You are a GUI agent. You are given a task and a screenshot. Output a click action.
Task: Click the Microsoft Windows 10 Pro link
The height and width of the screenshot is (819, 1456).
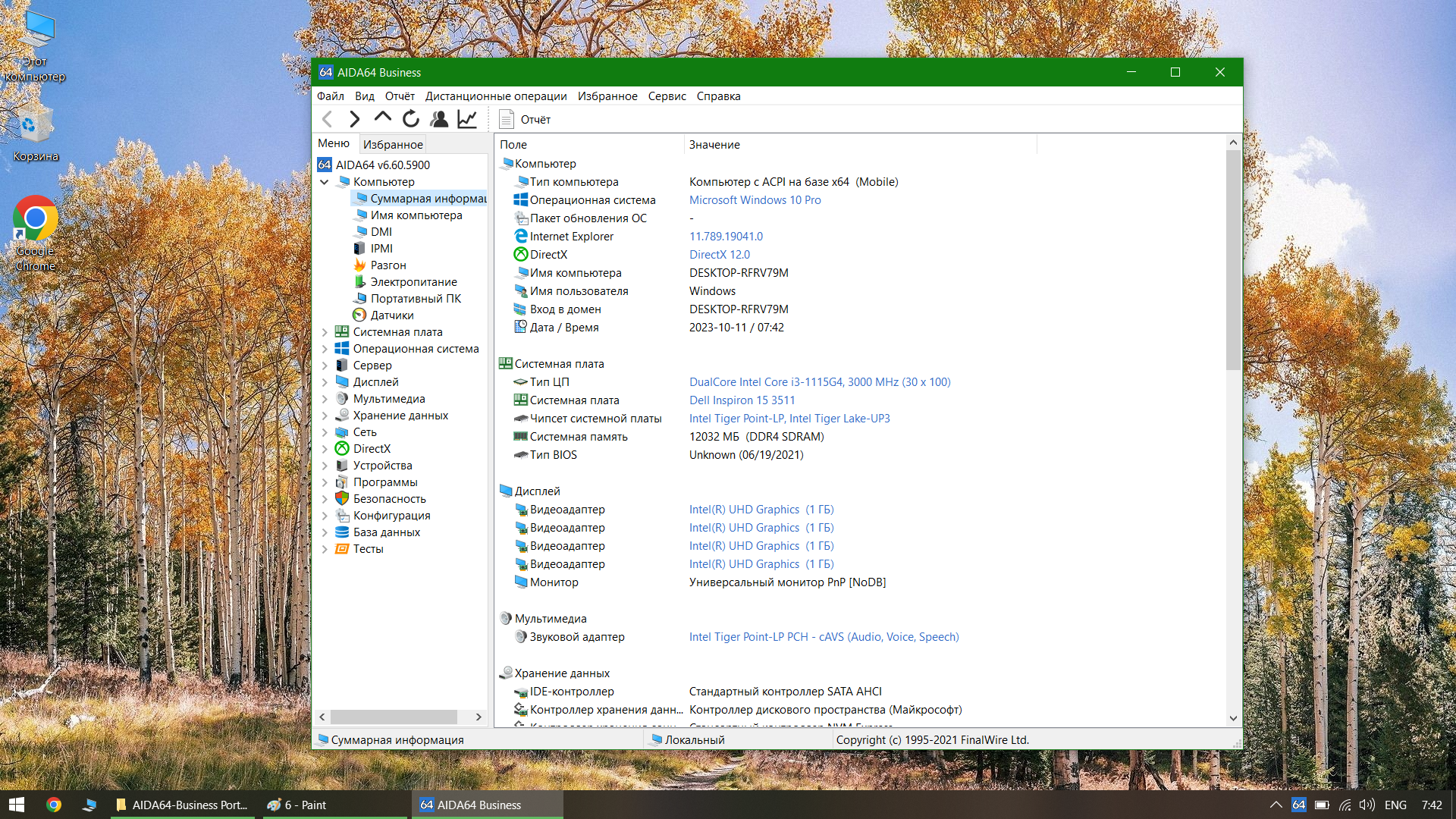click(755, 200)
